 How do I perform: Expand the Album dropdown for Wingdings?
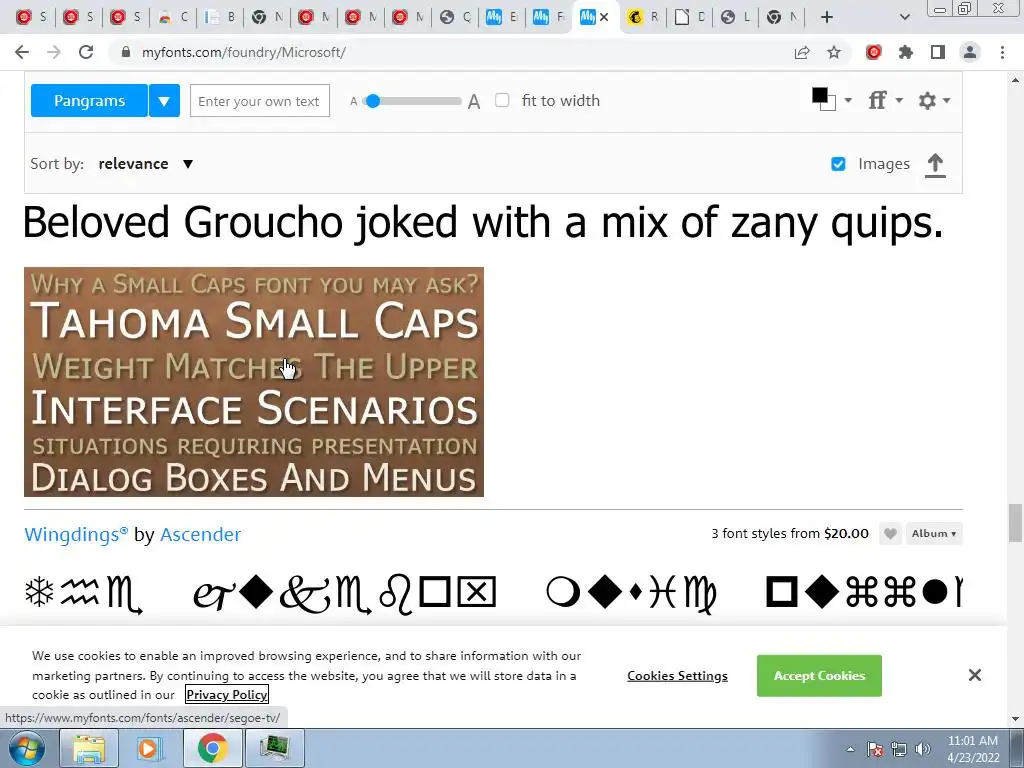coord(934,534)
